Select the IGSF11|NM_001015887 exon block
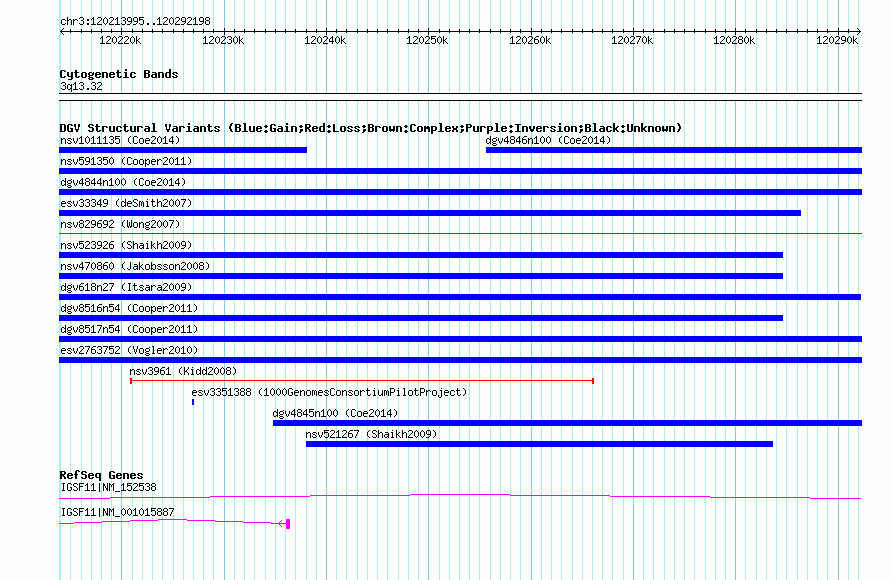The image size is (890, 580). [288, 523]
